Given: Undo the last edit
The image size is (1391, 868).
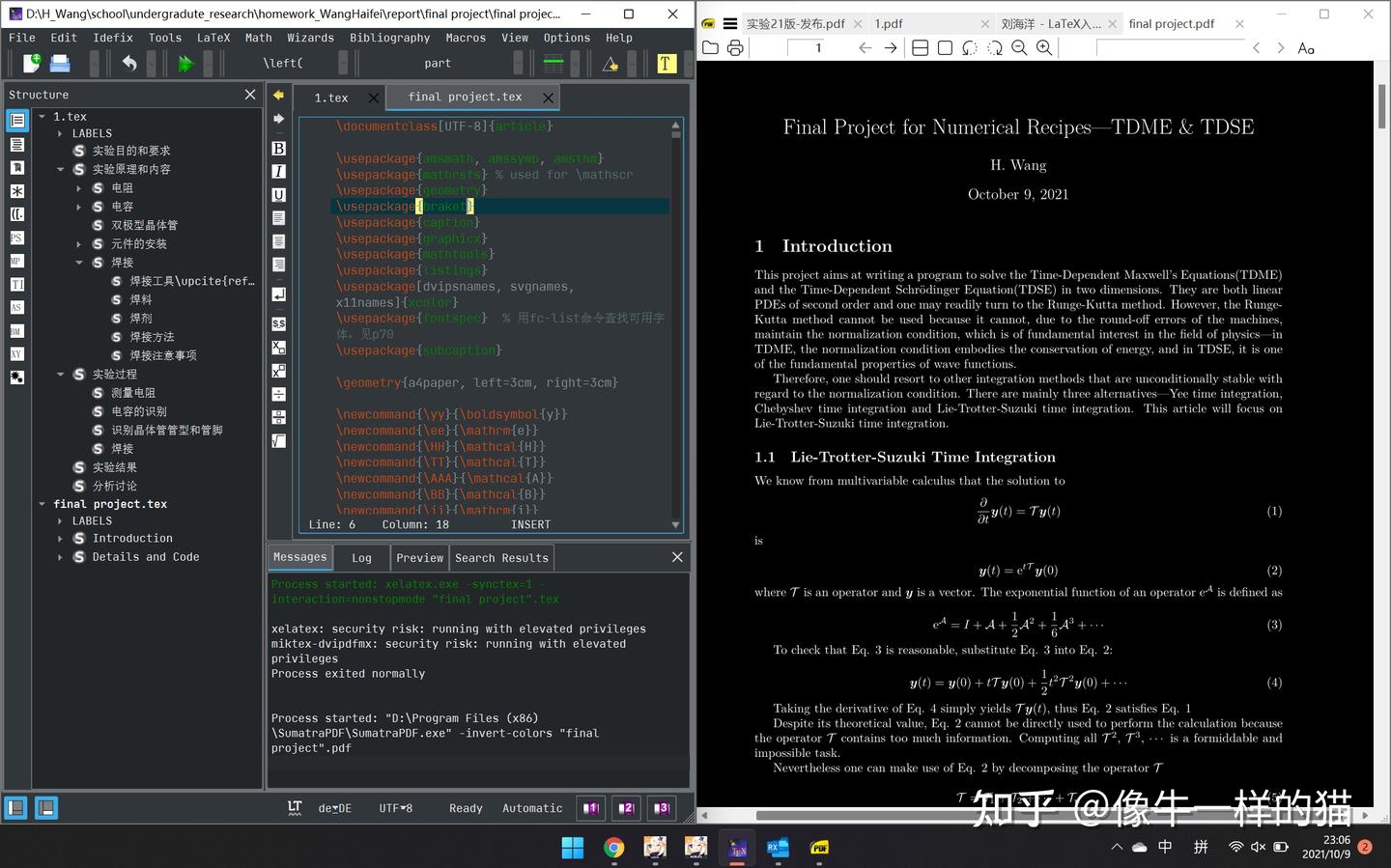Looking at the screenshot, I should (x=130, y=63).
